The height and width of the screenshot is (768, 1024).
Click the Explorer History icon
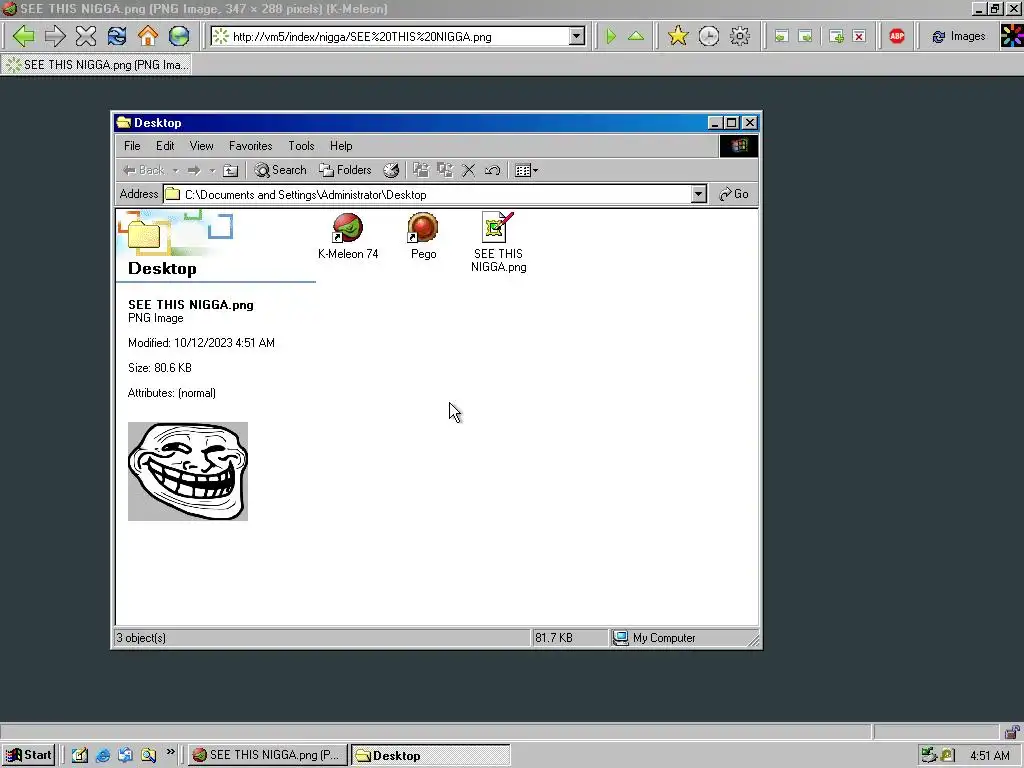[x=391, y=170]
